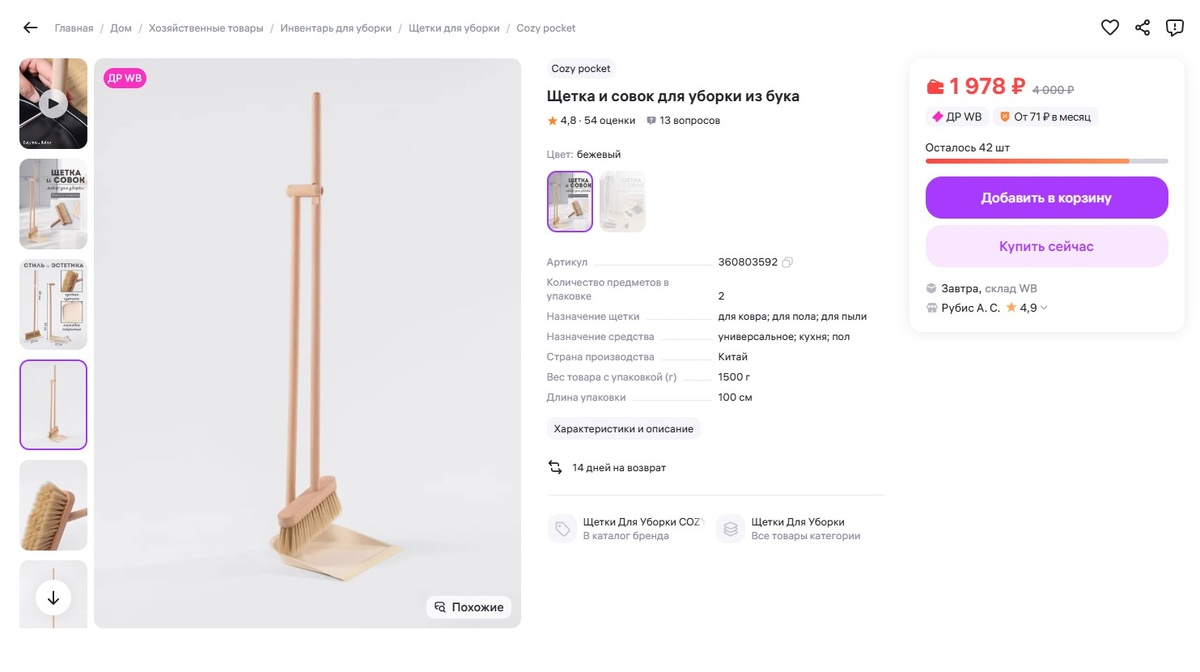Expand seller Рубис А. С. rating chevron
Screen dimensions: 1200x672
(1044, 308)
